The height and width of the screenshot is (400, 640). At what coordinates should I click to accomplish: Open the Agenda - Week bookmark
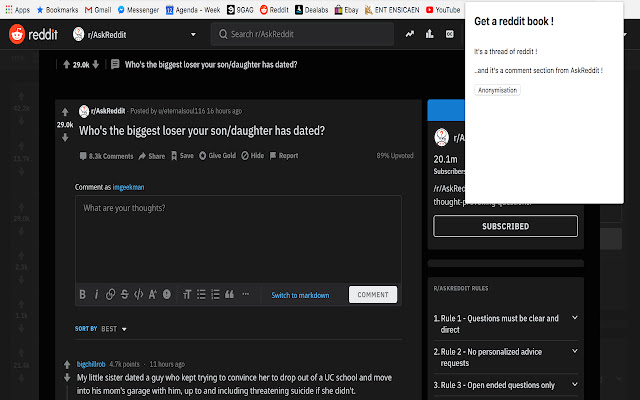[193, 10]
